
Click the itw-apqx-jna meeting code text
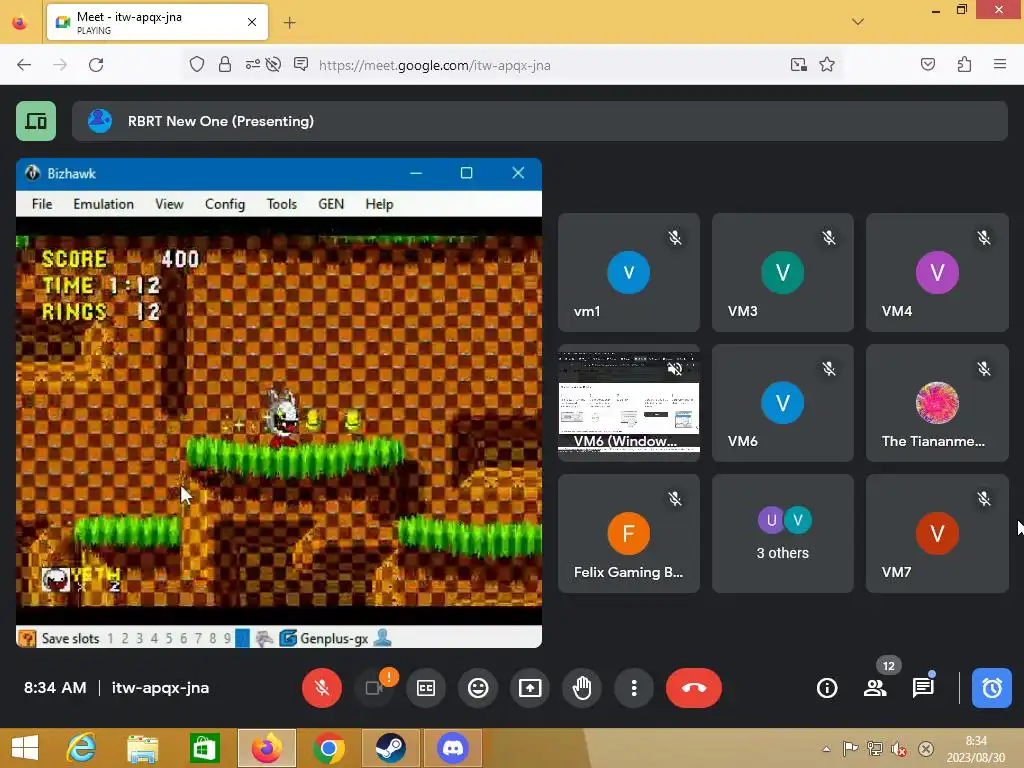160,688
